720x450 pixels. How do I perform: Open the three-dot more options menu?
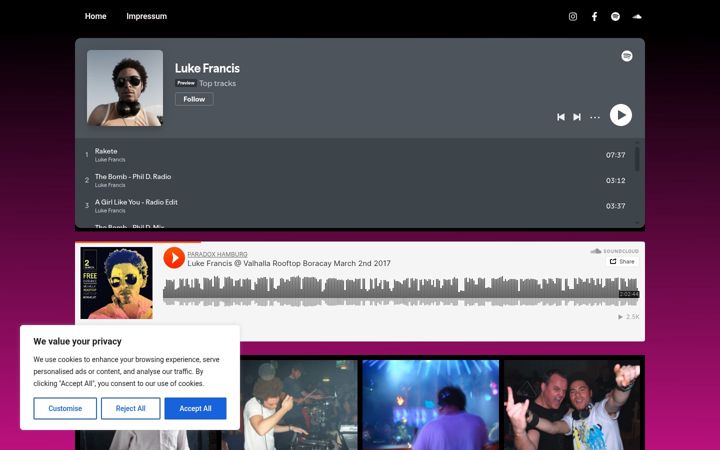[595, 118]
